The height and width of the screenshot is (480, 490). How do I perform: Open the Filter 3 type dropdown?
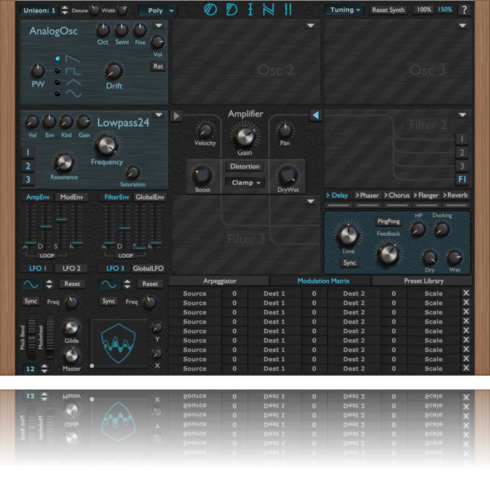point(310,201)
